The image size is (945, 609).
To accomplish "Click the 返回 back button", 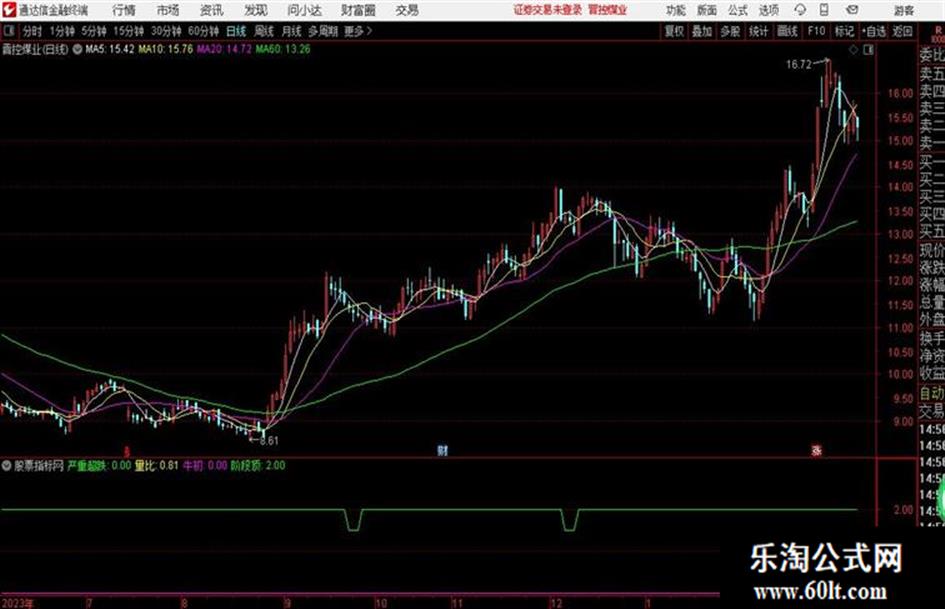I will tap(902, 31).
